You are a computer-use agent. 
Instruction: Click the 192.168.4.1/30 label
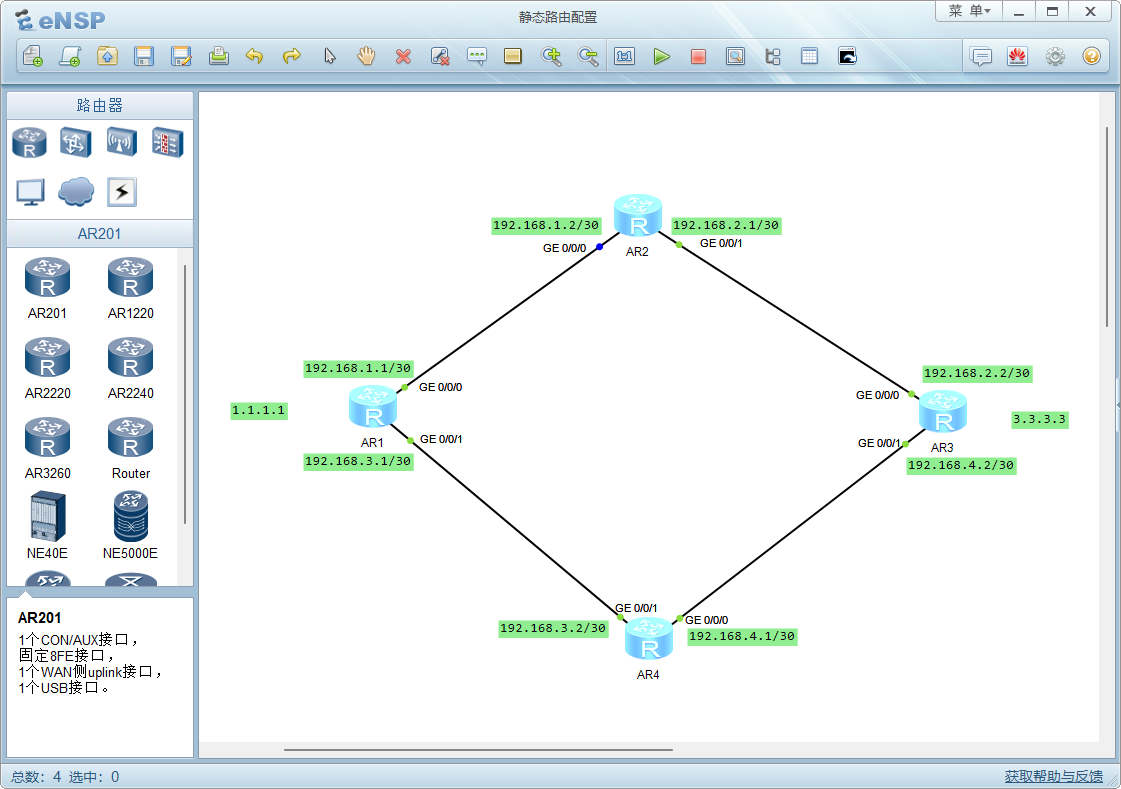coord(742,636)
